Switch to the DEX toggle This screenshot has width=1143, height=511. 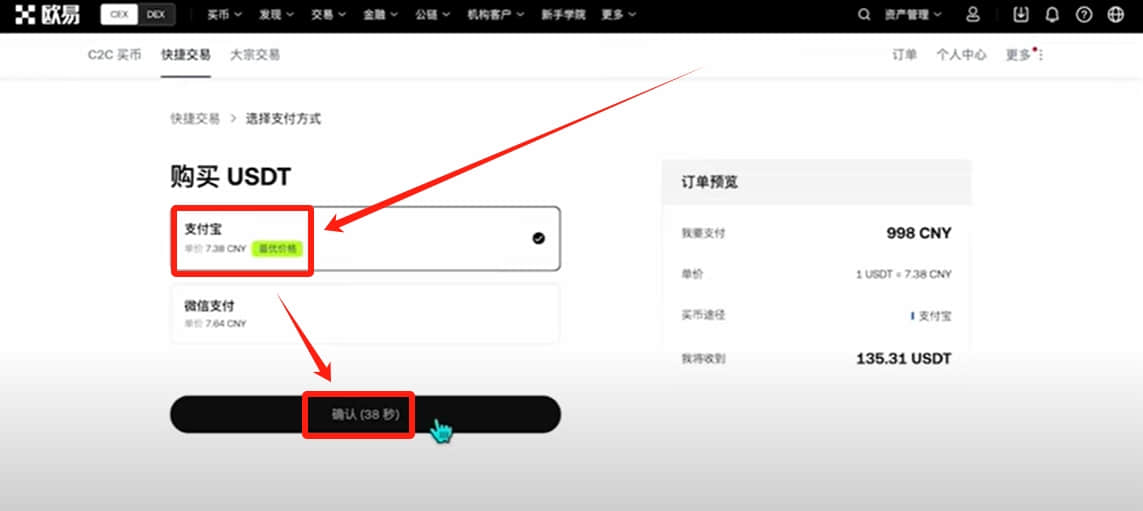click(x=157, y=15)
